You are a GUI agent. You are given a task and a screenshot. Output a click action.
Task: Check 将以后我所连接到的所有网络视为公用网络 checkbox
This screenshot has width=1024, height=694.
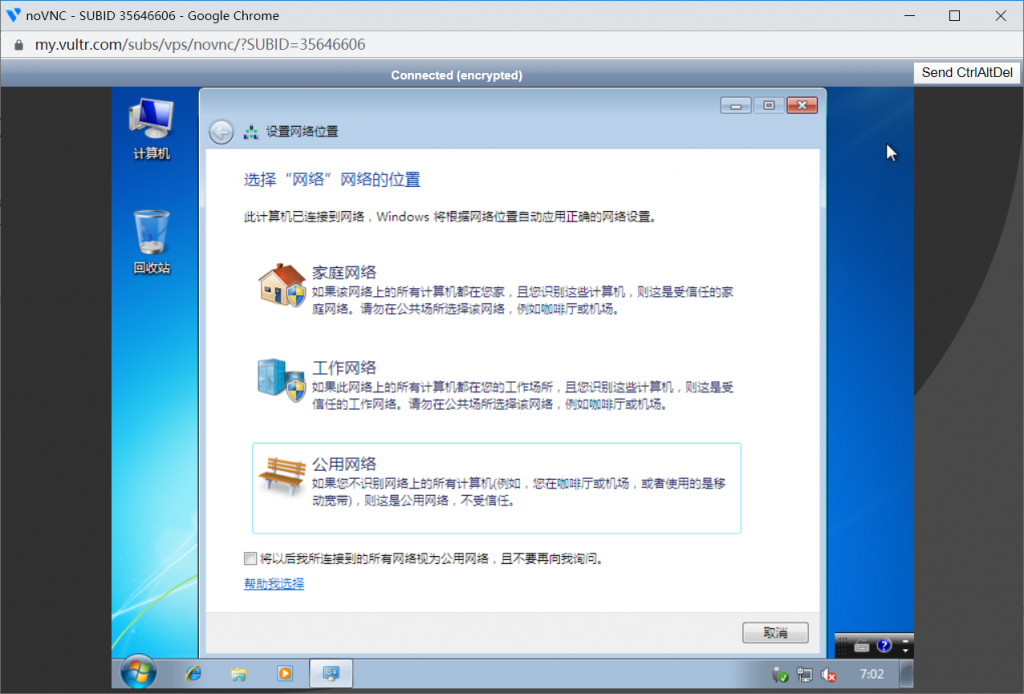(x=250, y=558)
